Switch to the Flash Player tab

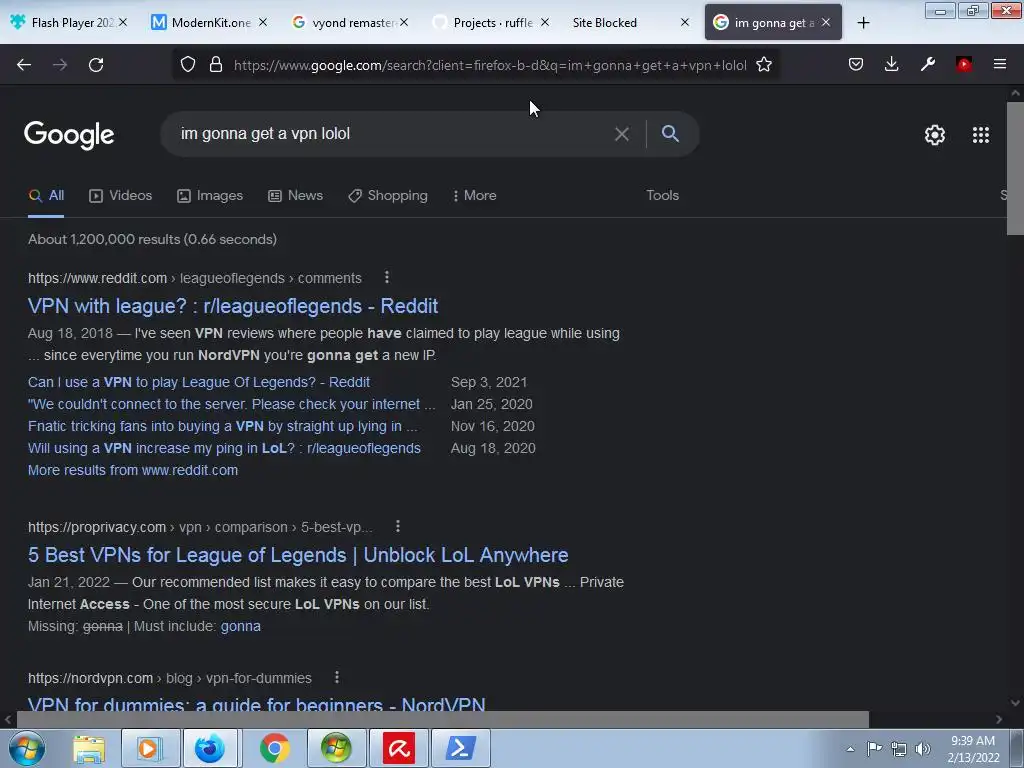[x=67, y=22]
